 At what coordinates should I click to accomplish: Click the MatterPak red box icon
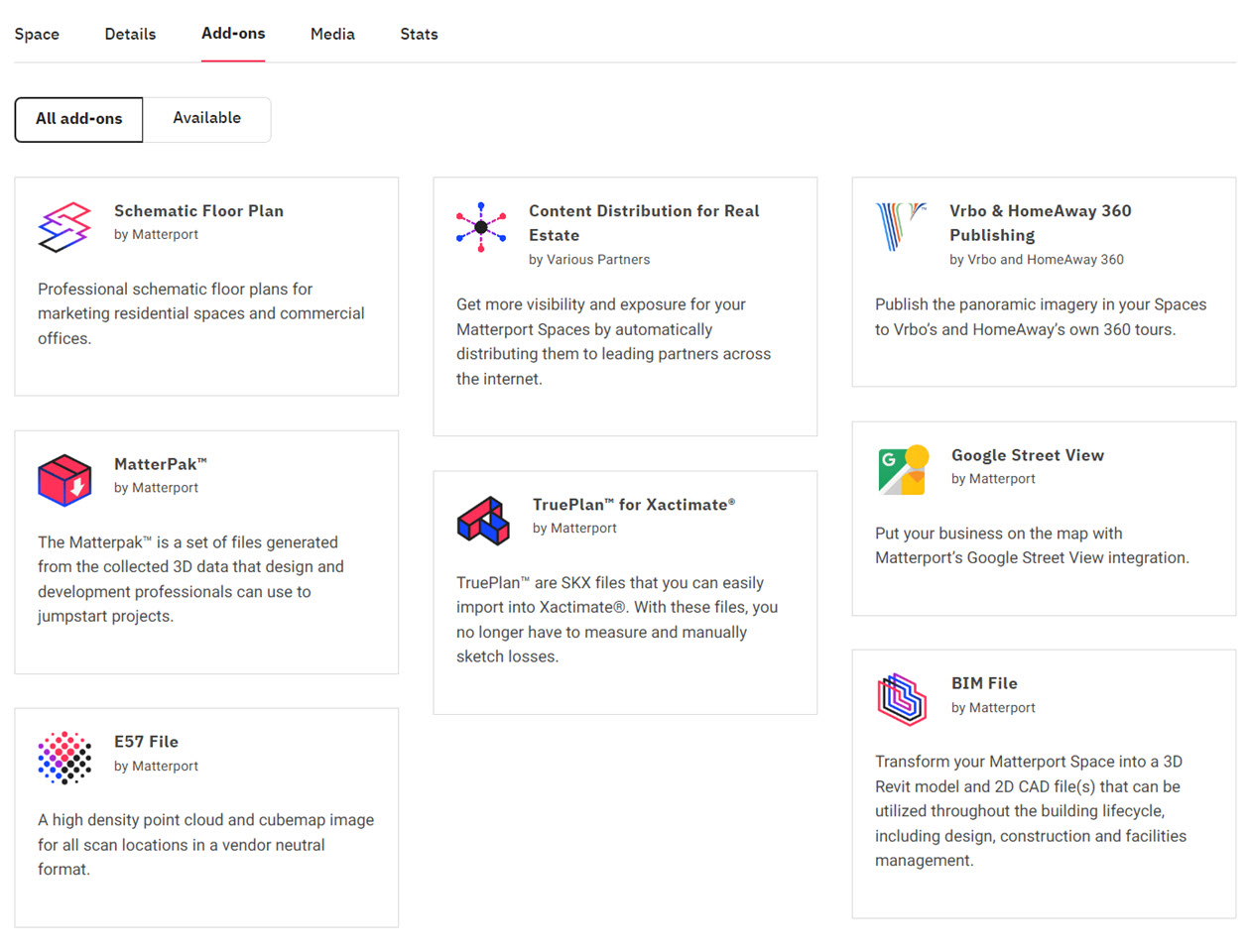click(64, 480)
